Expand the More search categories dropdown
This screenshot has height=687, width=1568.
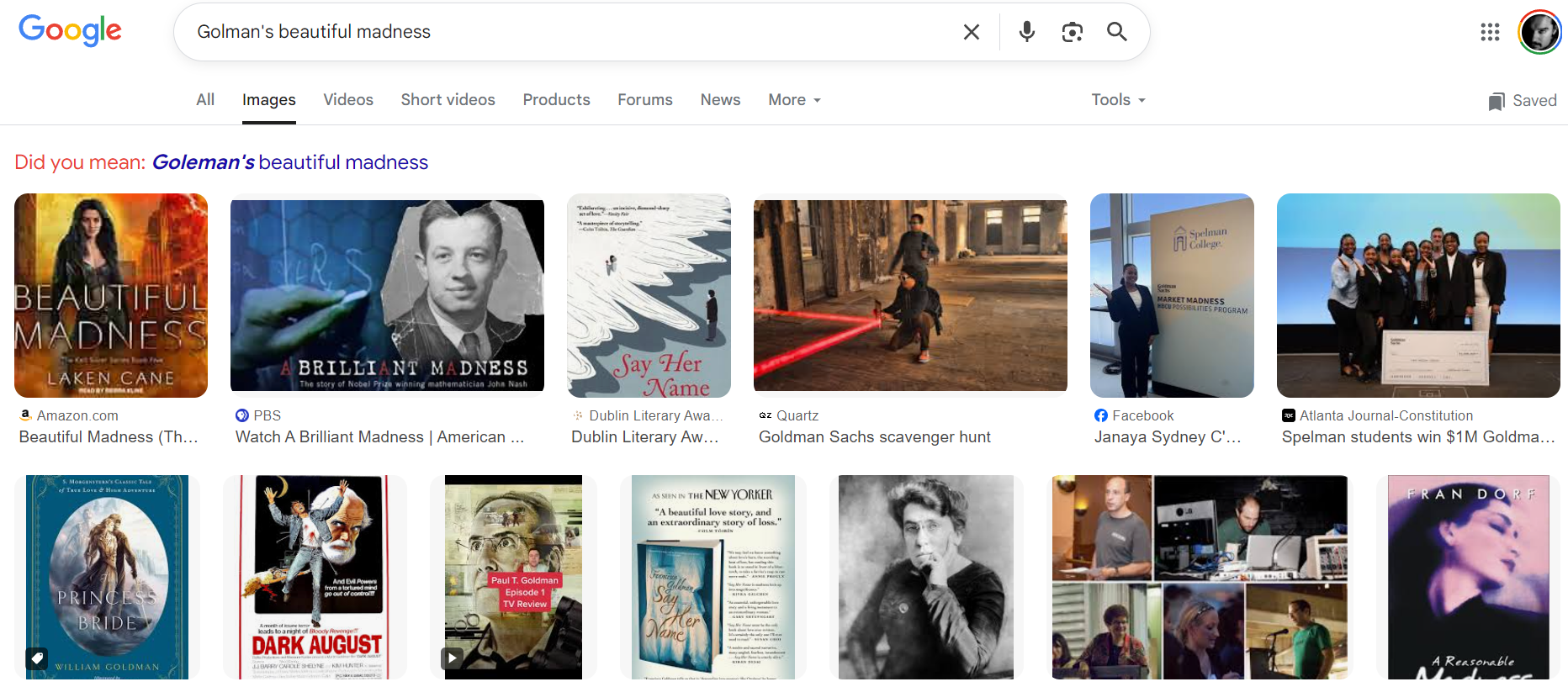click(x=794, y=100)
